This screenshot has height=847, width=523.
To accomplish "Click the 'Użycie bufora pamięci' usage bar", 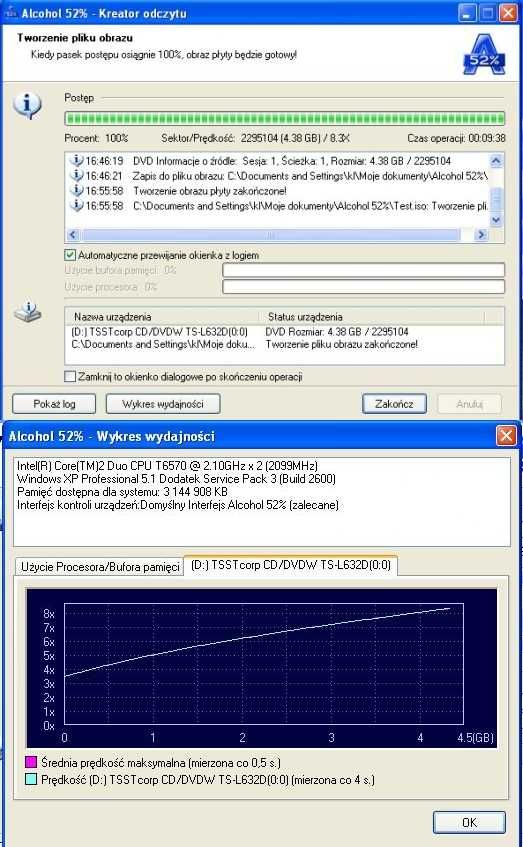I will [364, 270].
